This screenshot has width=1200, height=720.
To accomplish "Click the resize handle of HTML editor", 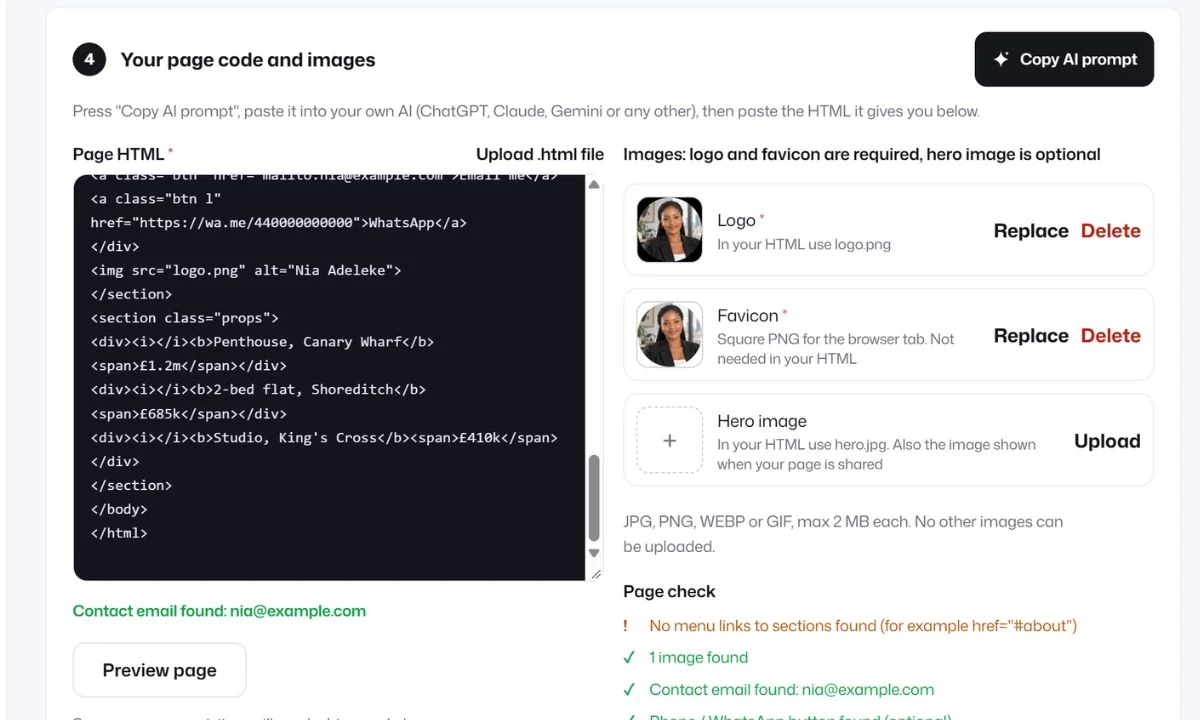I will [597, 574].
